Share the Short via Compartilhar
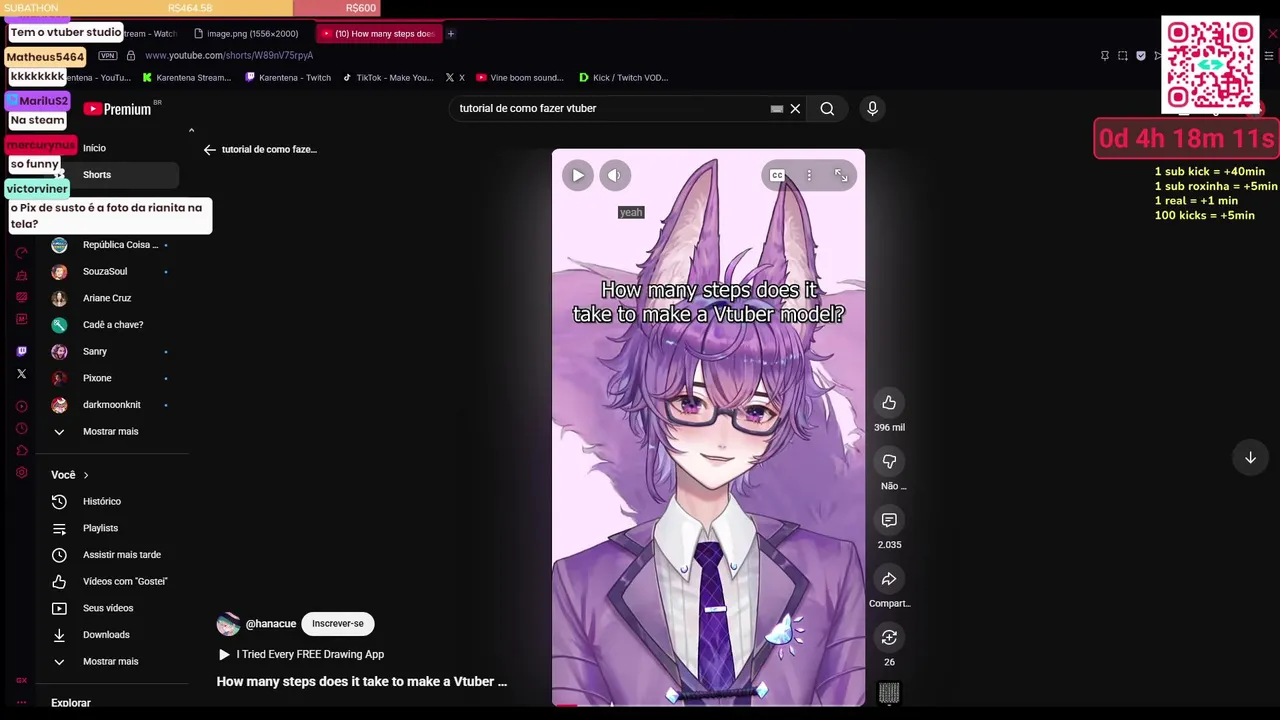Viewport: 1280px width, 720px height. click(889, 579)
